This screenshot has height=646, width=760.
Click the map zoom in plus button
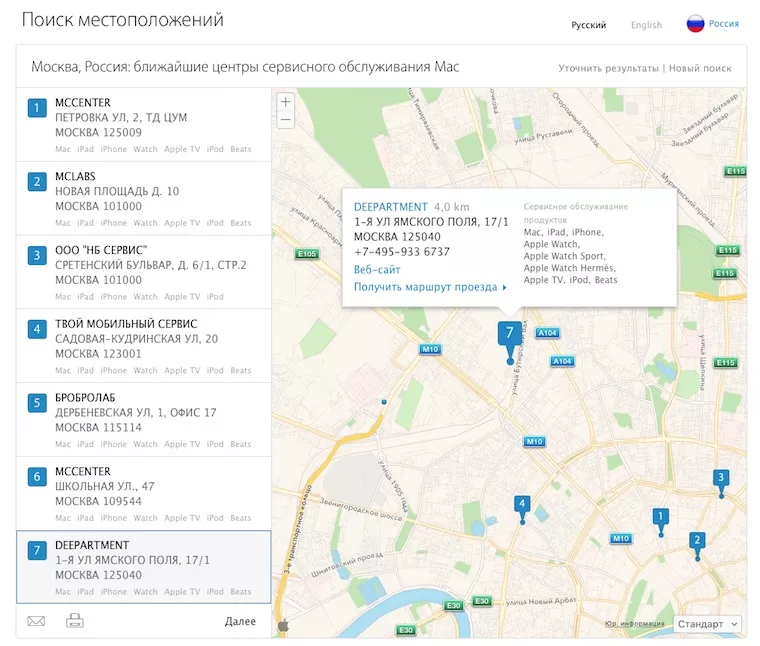pos(286,102)
